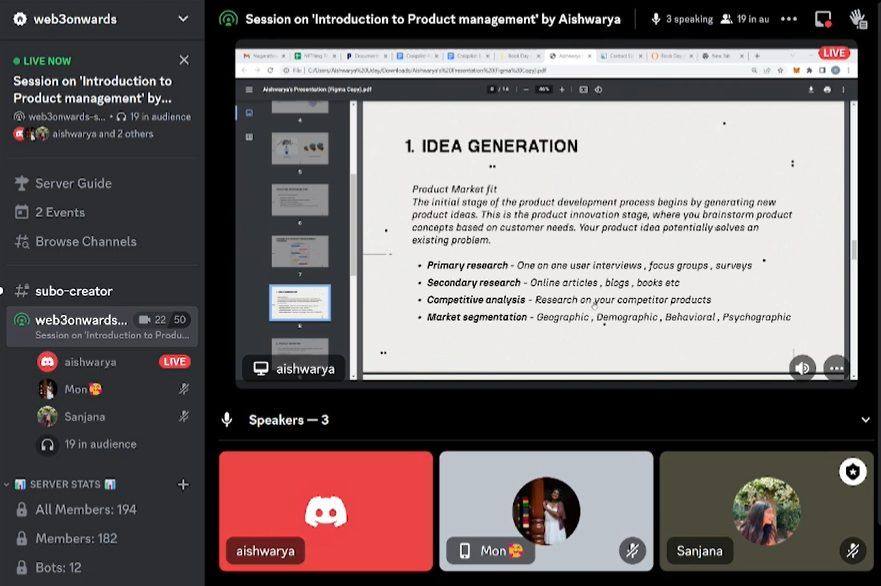
Task: Print the PDF using the printer icon
Action: [827, 89]
